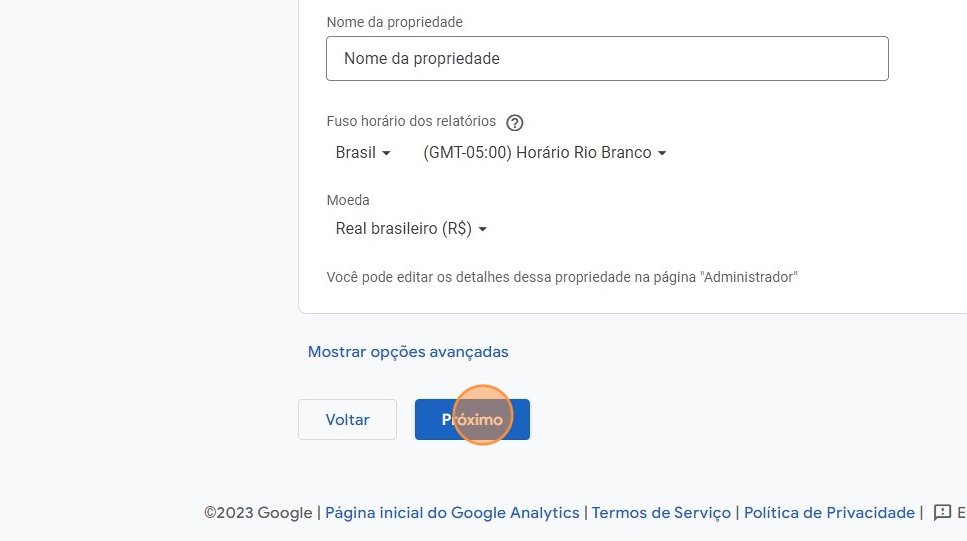The height and width of the screenshot is (541, 967).
Task: Visit the Política de Privacidade link
Action: coord(829,512)
